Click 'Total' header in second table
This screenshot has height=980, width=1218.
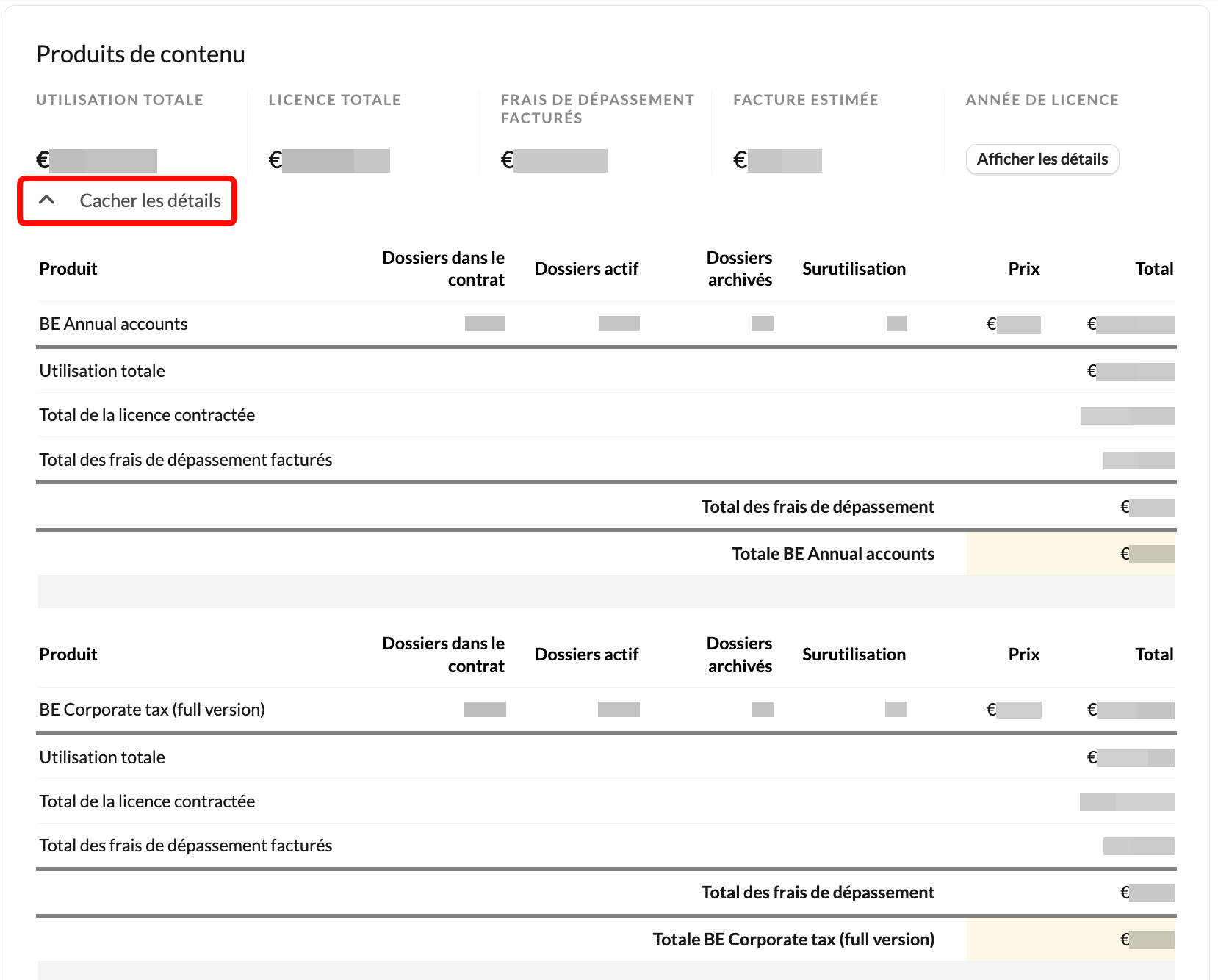click(x=1154, y=655)
